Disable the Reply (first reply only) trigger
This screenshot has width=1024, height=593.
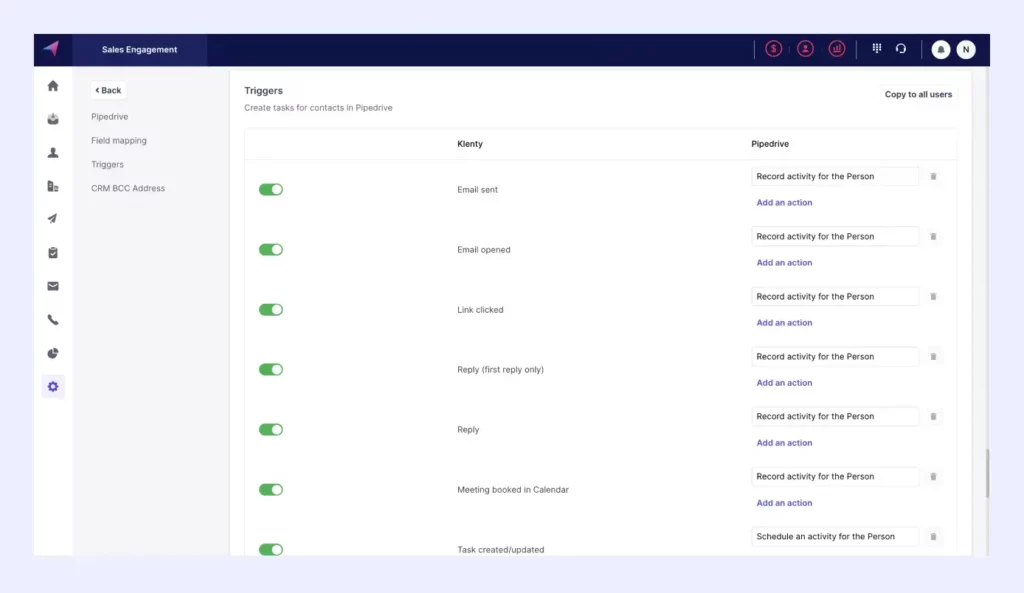point(270,370)
